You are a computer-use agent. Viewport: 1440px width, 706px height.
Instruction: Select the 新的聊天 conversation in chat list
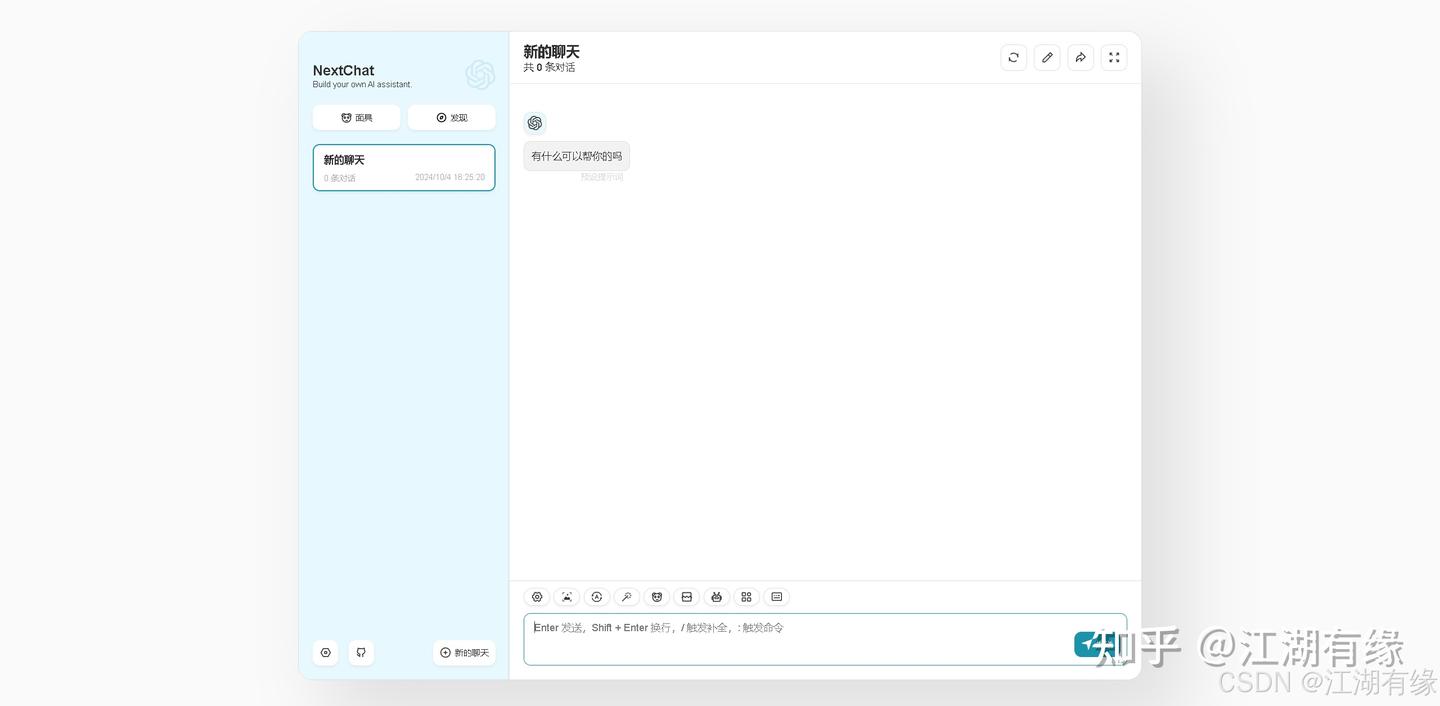coord(404,167)
